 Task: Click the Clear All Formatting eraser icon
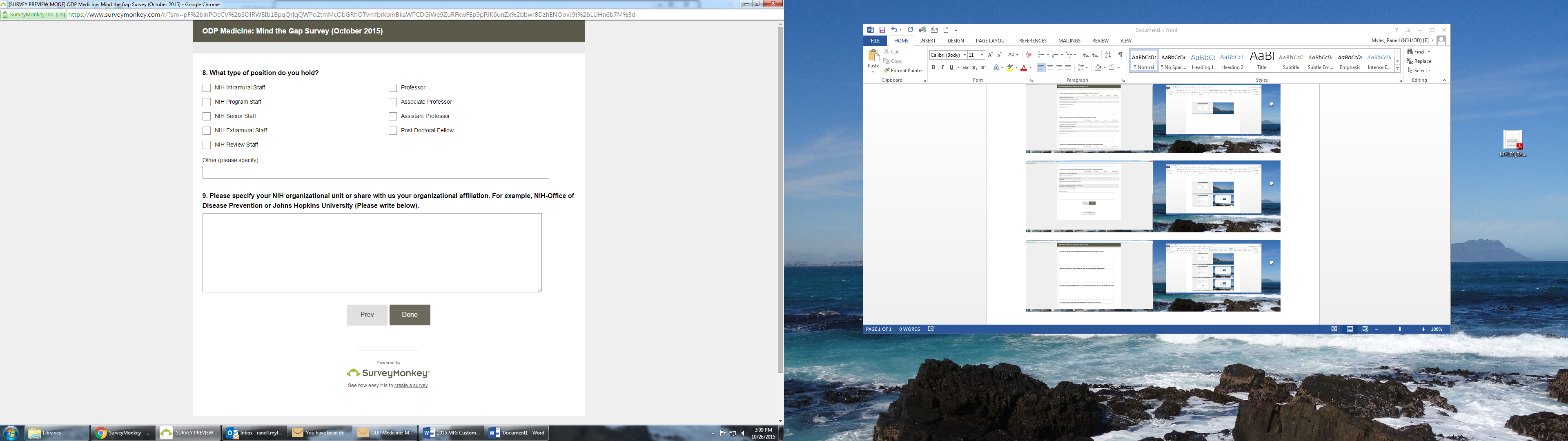tap(1029, 55)
